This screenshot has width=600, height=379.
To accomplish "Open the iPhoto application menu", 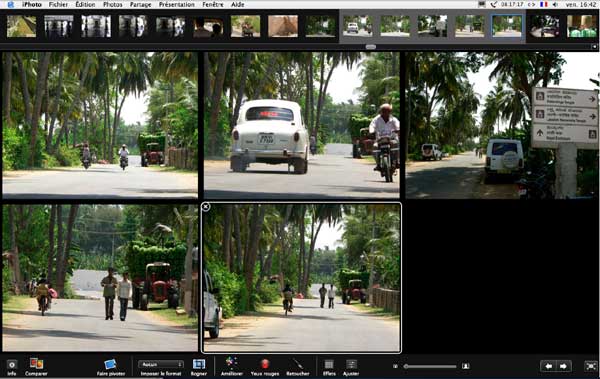I will 31,4.
